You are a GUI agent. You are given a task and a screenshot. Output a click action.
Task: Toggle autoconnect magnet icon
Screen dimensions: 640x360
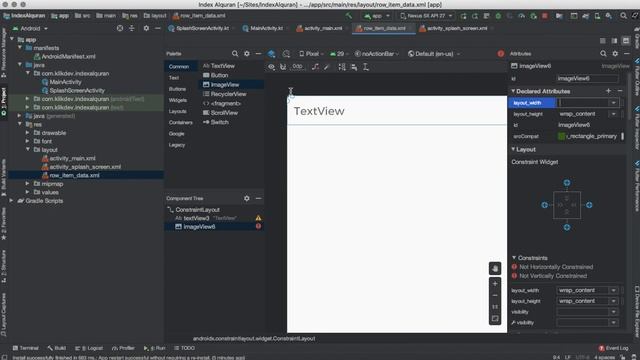coord(283,67)
